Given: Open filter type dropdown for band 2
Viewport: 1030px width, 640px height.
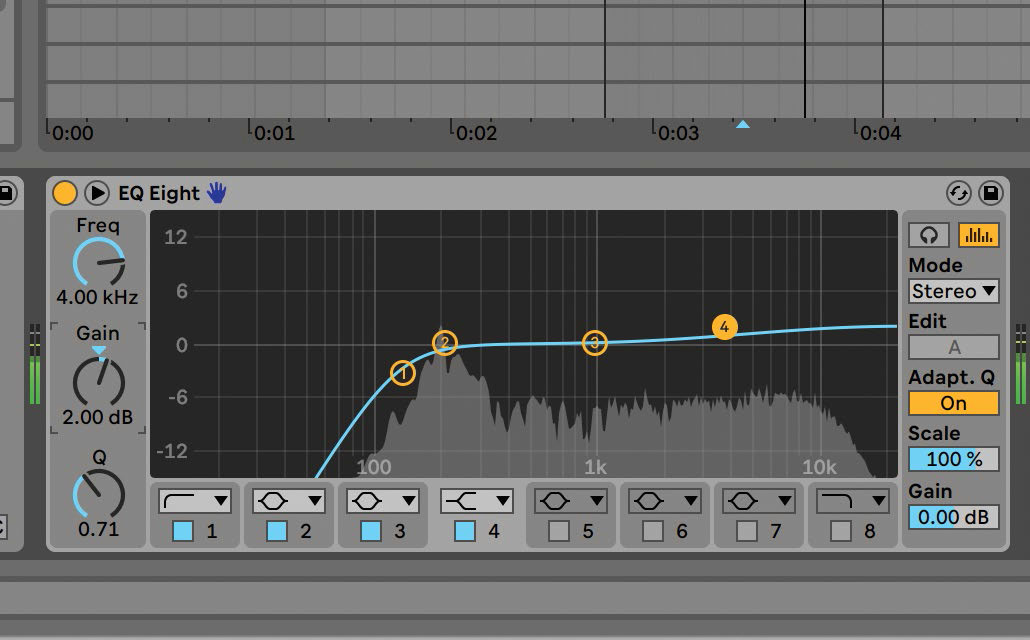Looking at the screenshot, I should (288, 501).
